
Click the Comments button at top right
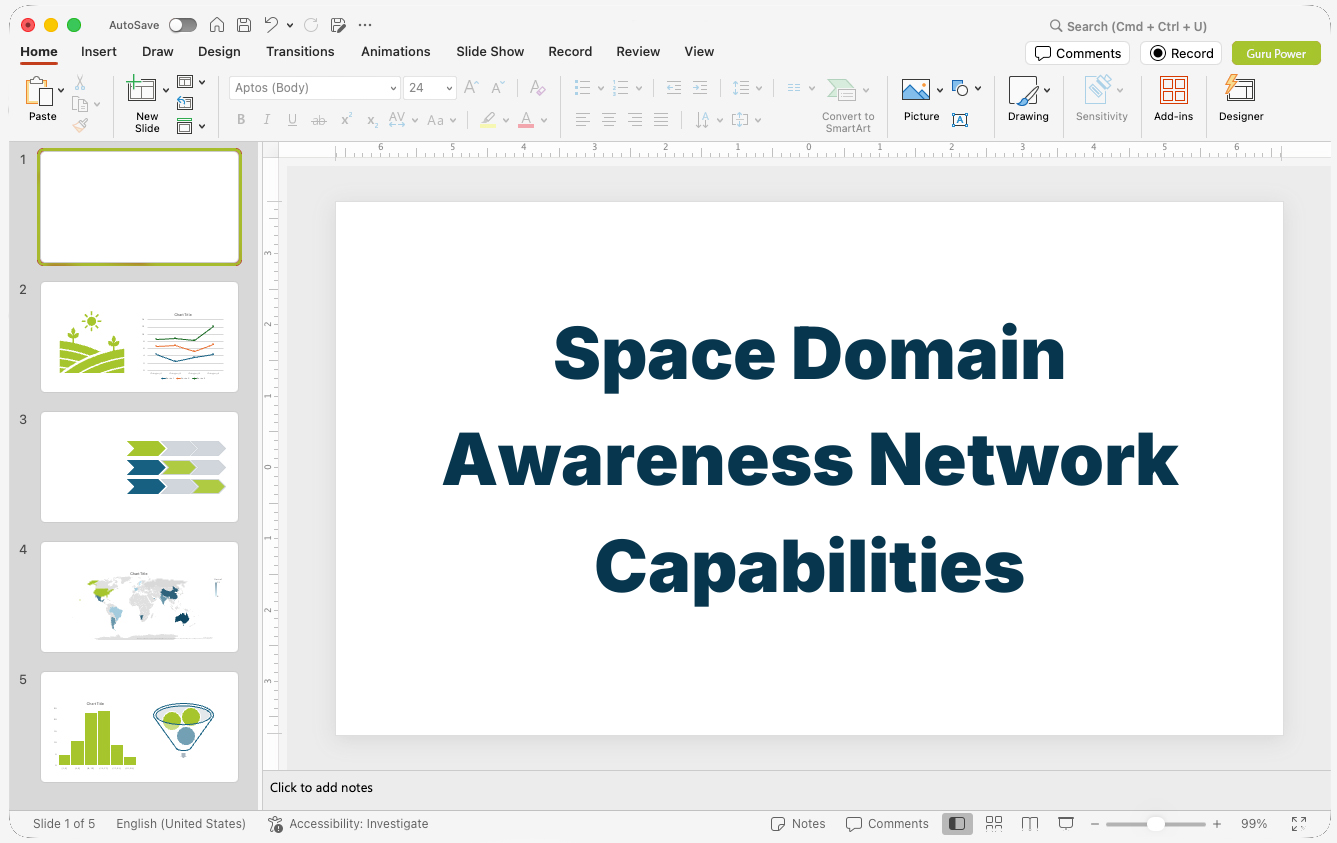tap(1077, 53)
